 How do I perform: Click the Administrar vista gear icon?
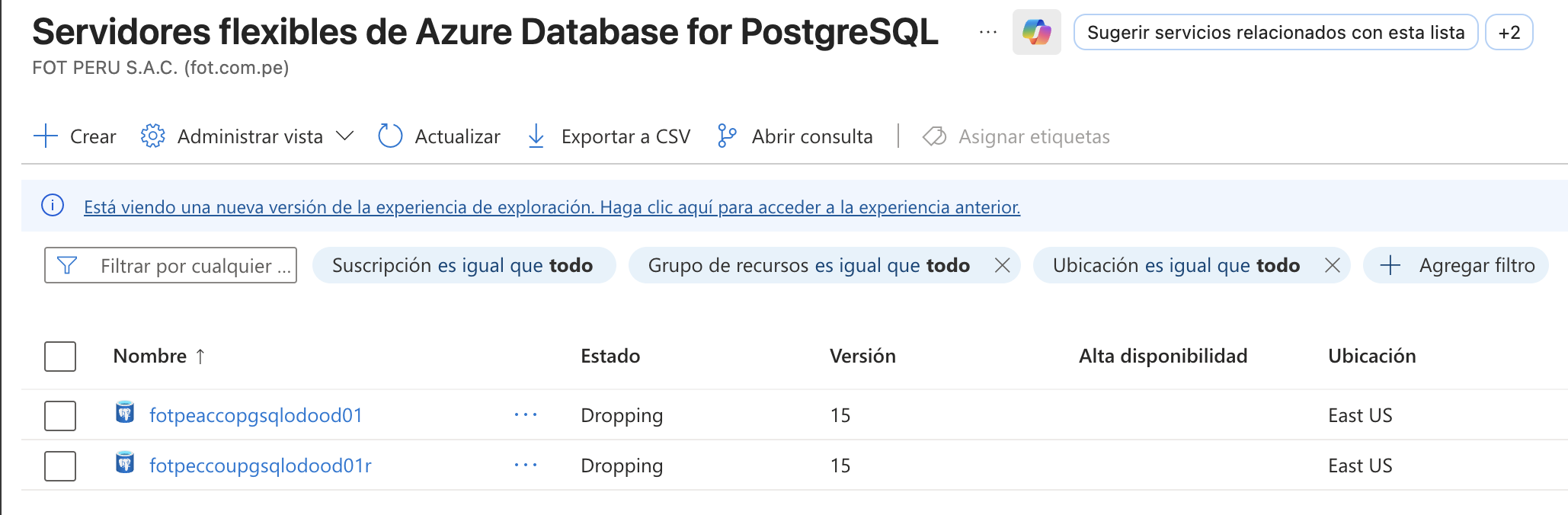click(152, 136)
